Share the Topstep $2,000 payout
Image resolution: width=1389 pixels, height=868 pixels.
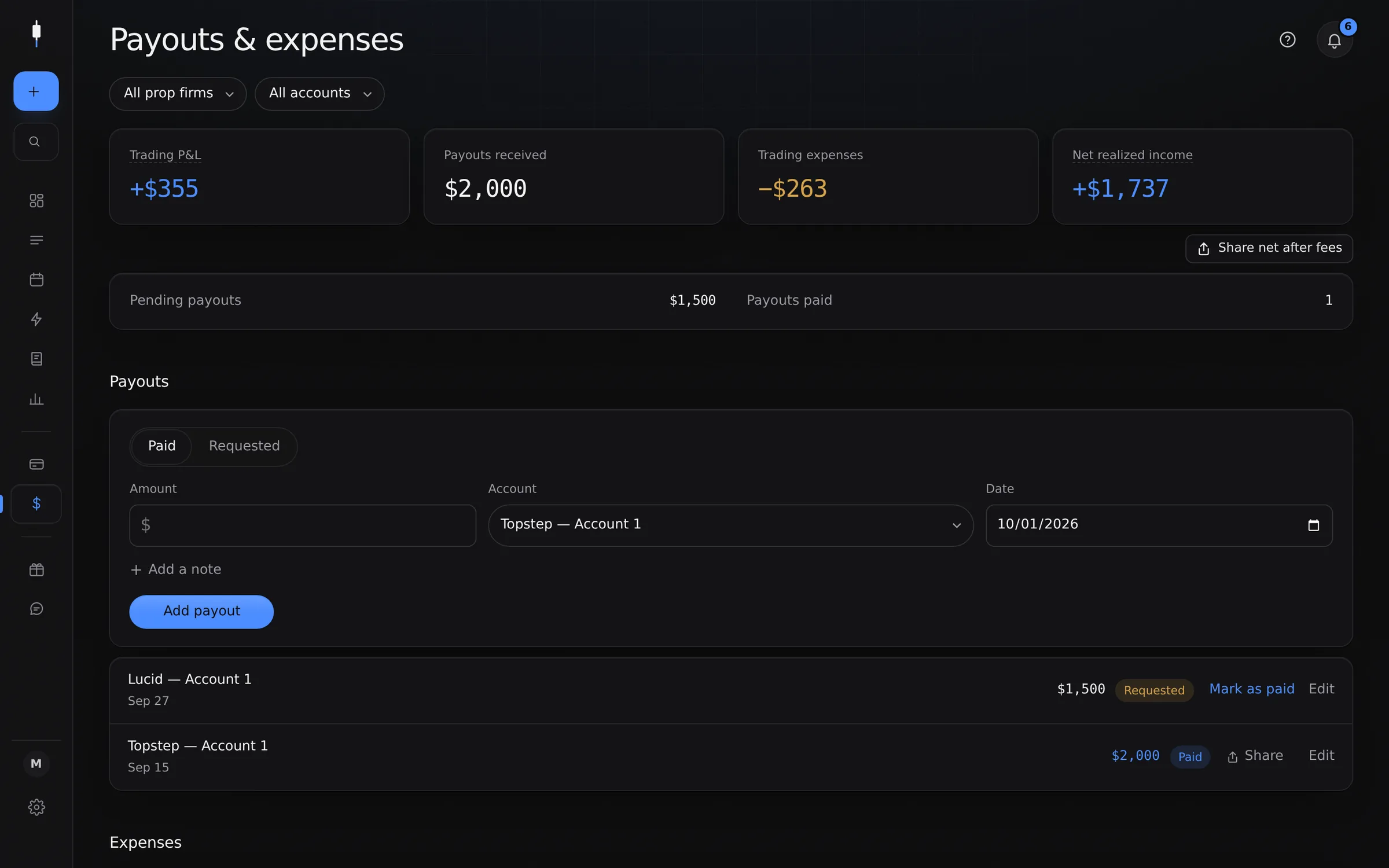(x=1255, y=756)
